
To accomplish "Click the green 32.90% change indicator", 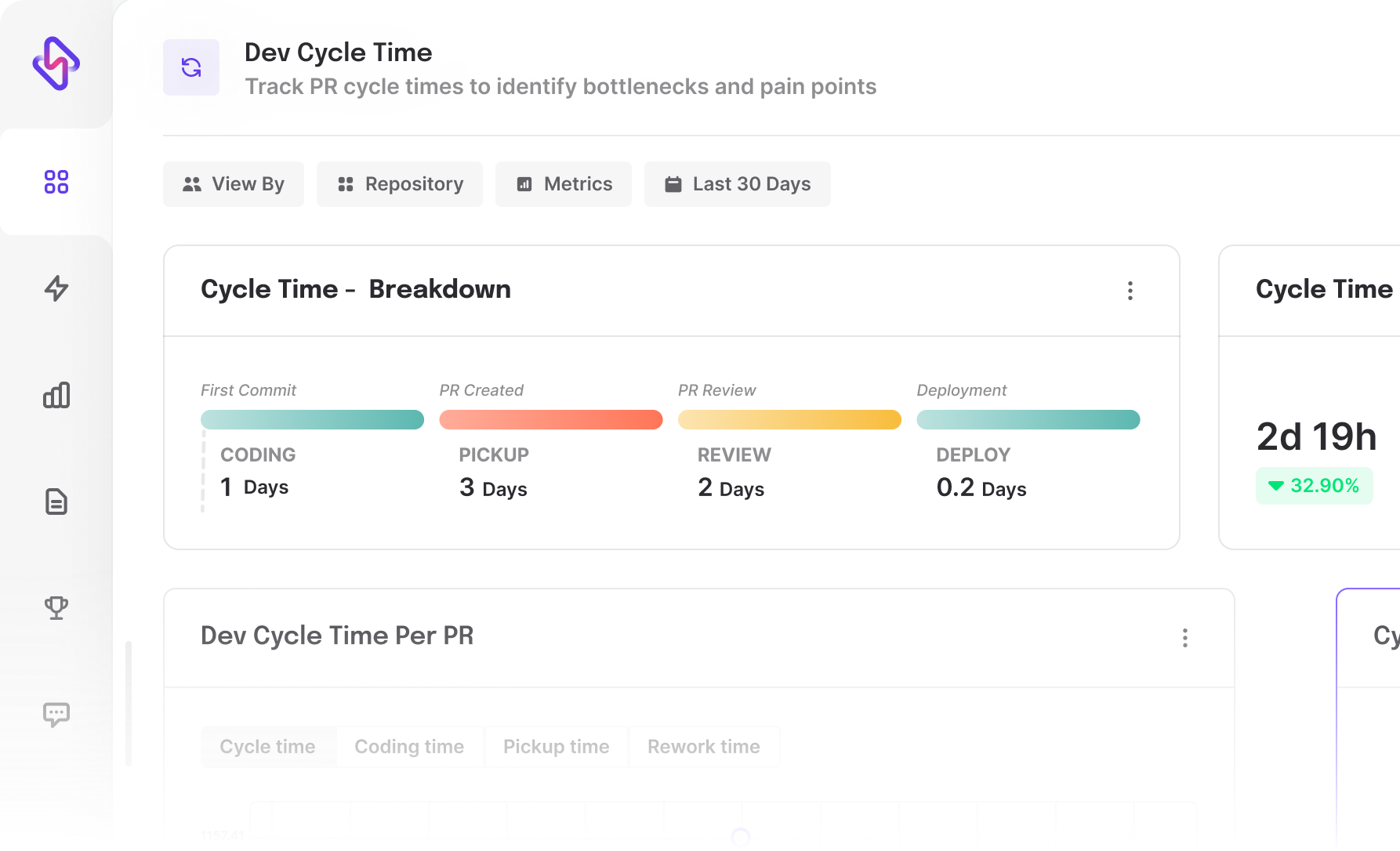I will point(1314,486).
